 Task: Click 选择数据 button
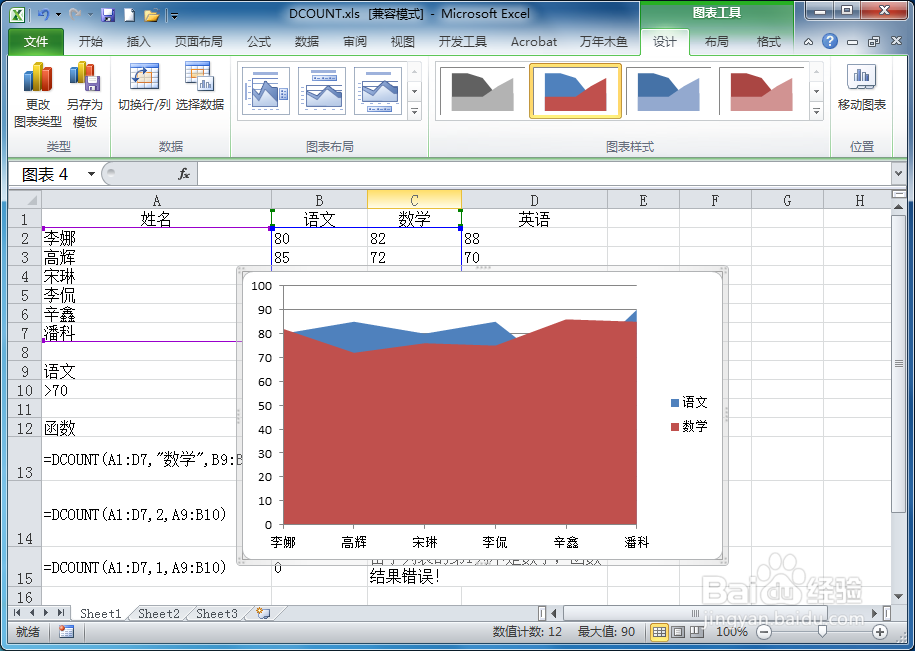(x=200, y=88)
